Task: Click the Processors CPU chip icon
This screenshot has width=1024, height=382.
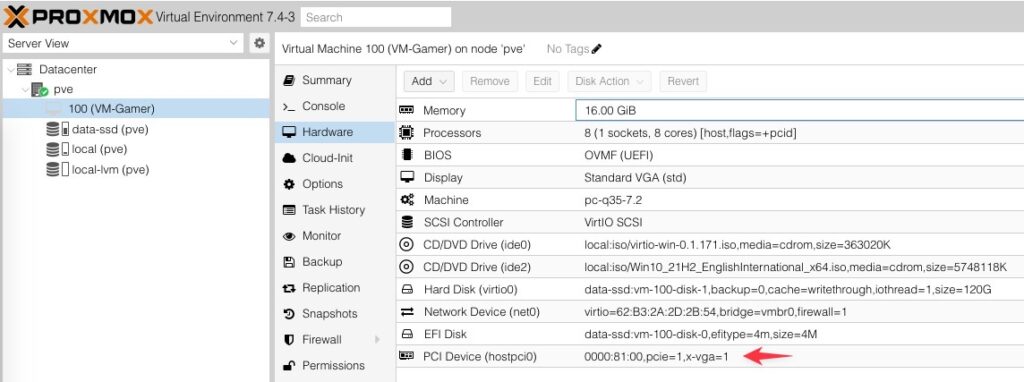Action: (406, 133)
